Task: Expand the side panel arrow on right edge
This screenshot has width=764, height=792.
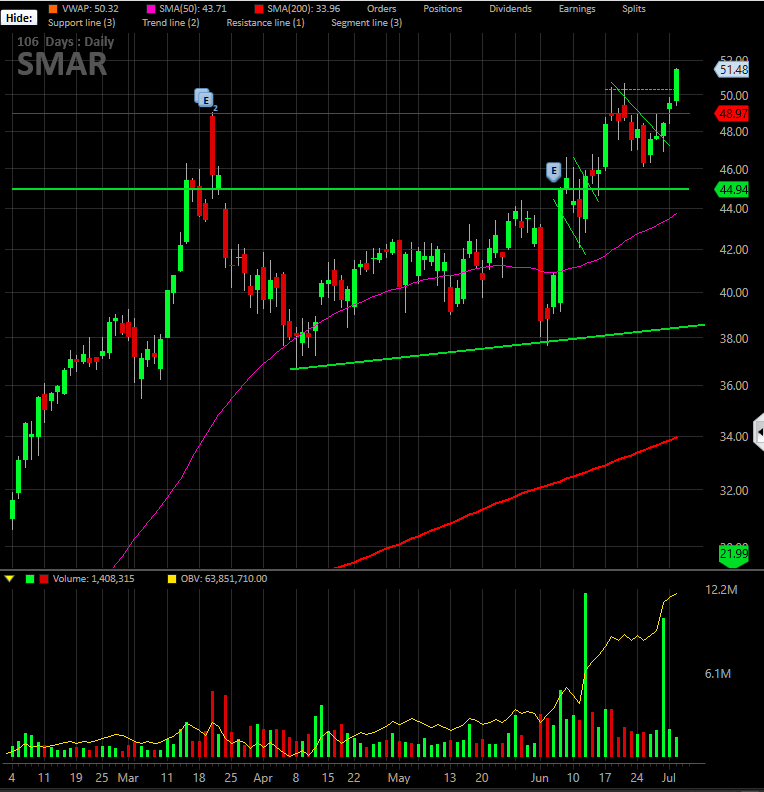Action: [759, 432]
